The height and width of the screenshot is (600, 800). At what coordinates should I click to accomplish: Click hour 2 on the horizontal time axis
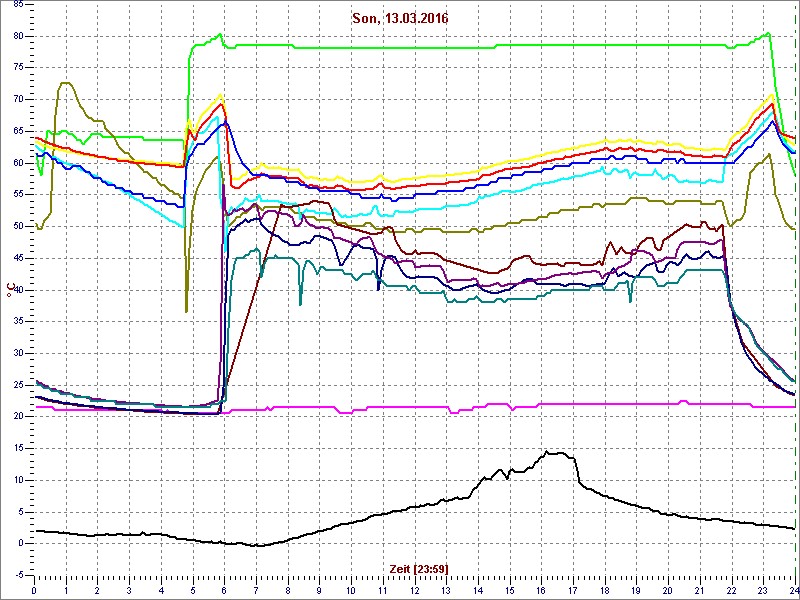pyautogui.click(x=97, y=591)
